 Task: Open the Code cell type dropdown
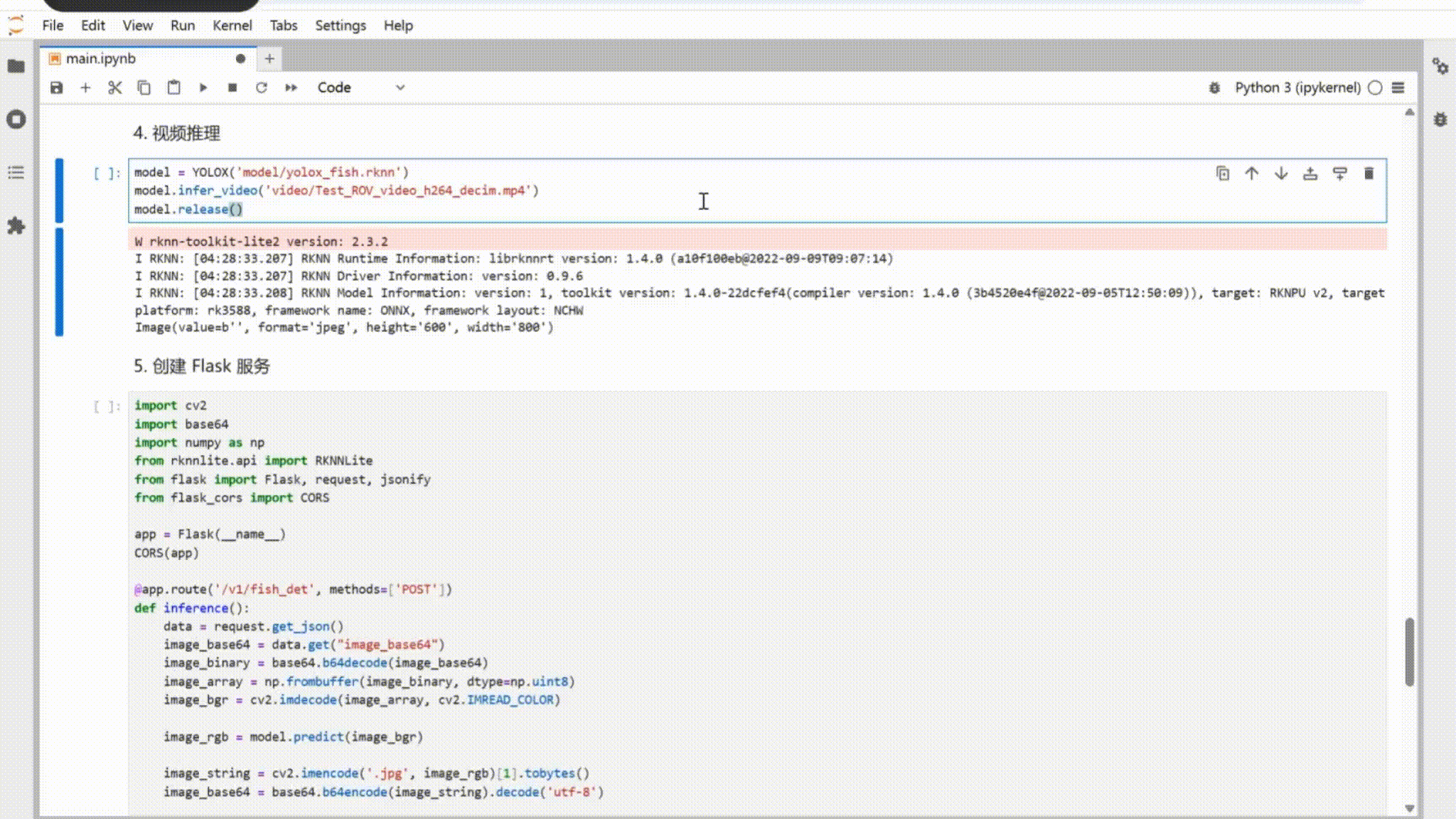click(x=360, y=87)
